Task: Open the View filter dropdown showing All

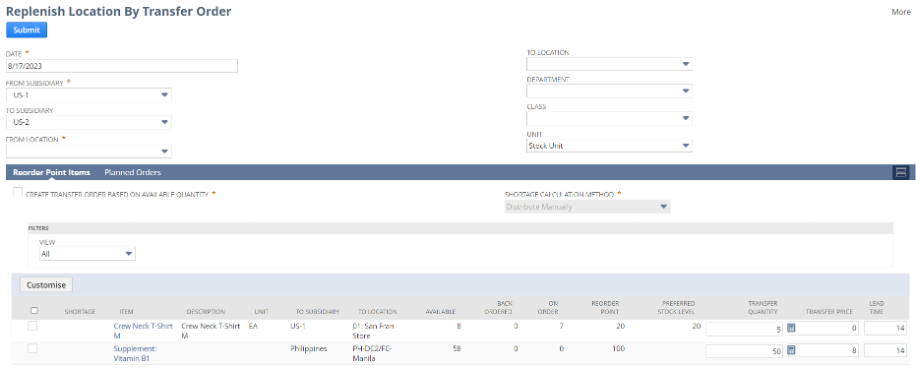Action: (x=87, y=254)
